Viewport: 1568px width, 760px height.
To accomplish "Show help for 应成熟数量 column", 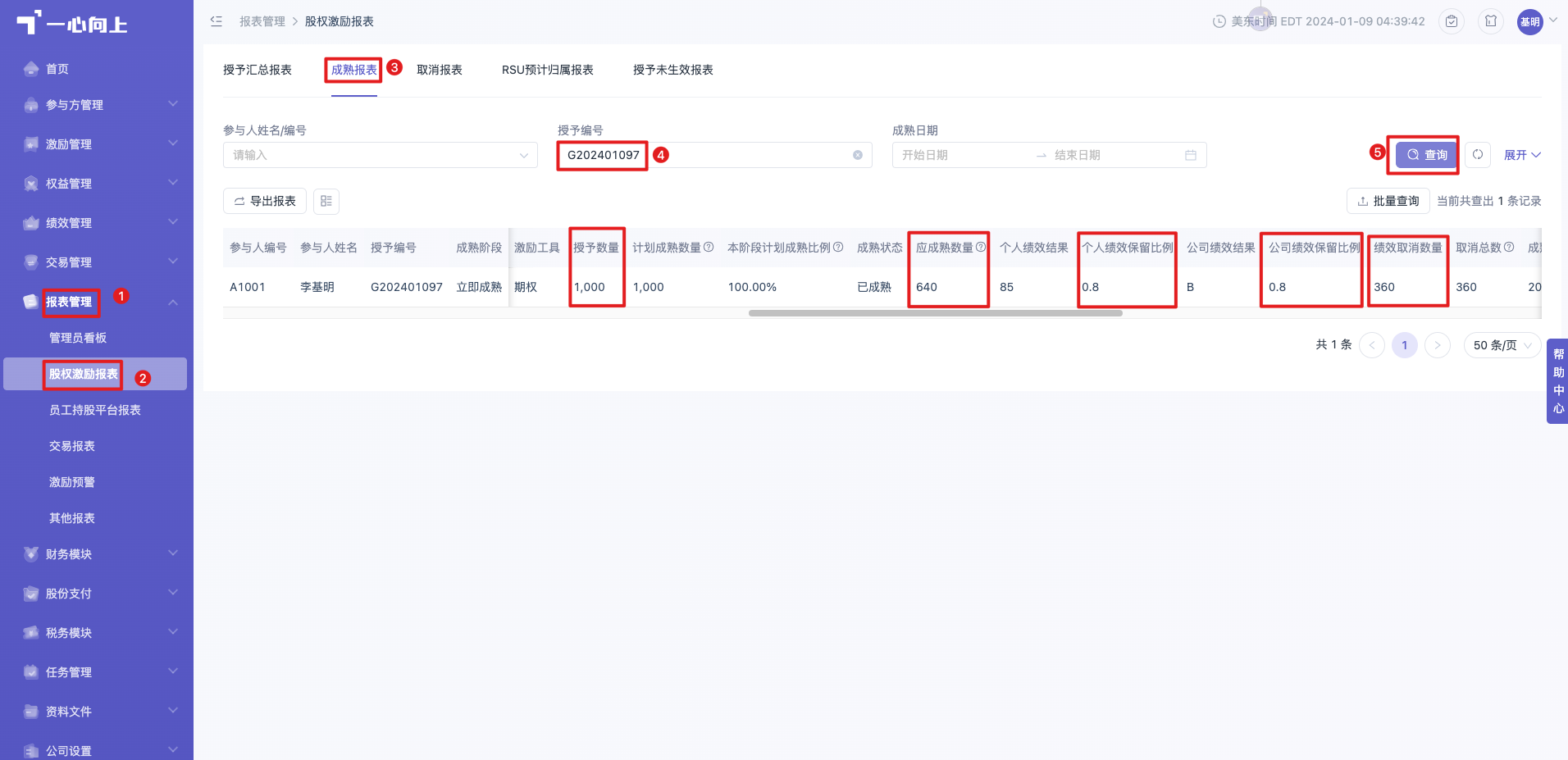I will 981,247.
